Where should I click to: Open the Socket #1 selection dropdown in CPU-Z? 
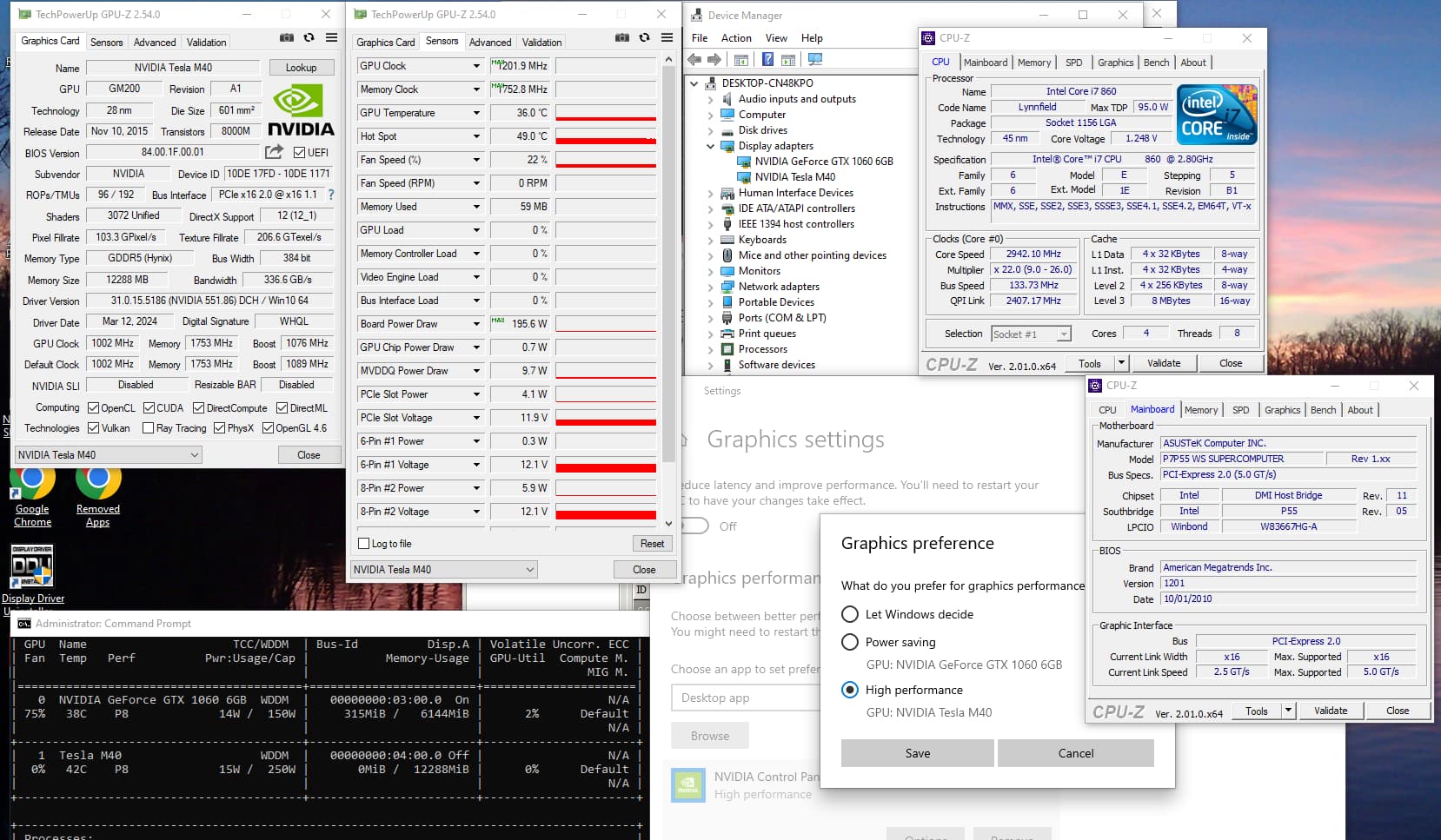click(1063, 334)
